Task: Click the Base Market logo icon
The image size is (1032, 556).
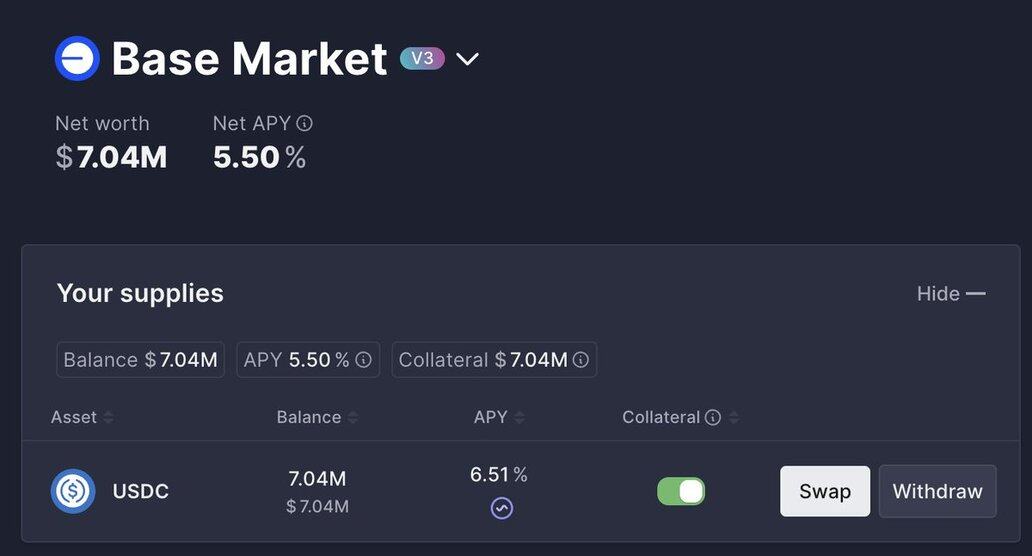Action: coord(77,58)
